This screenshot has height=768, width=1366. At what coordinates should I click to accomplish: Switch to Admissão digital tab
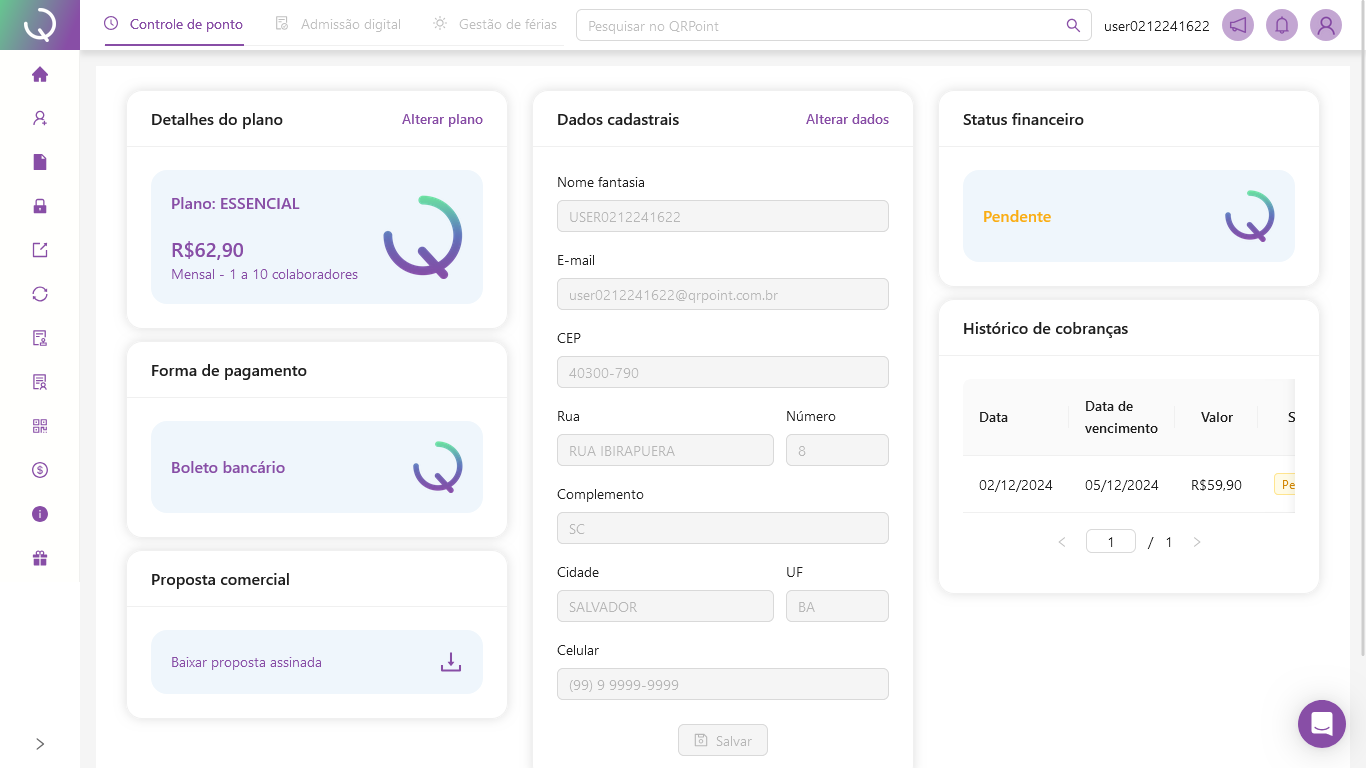point(339,24)
